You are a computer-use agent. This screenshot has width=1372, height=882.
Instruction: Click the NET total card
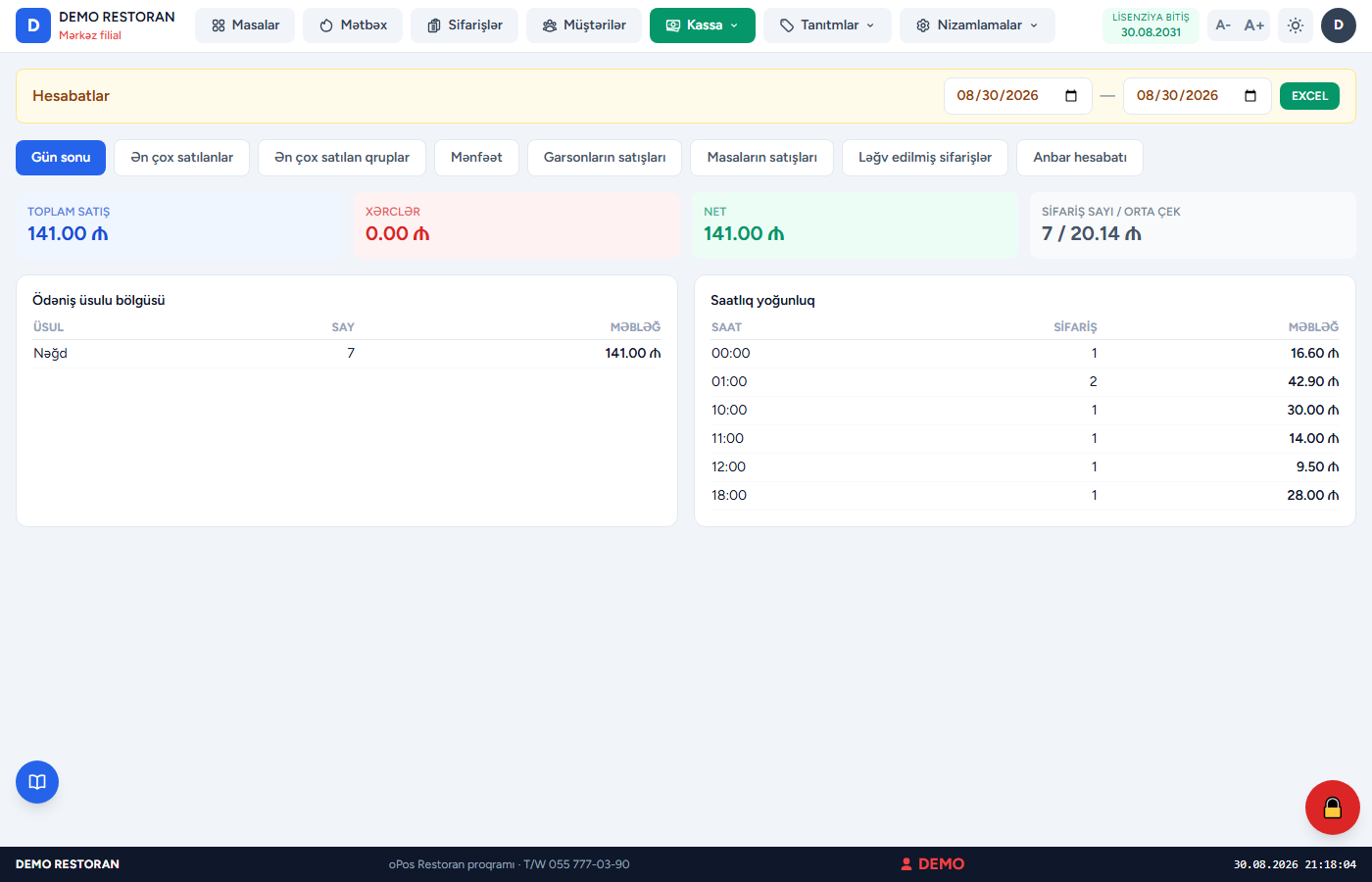[855, 225]
